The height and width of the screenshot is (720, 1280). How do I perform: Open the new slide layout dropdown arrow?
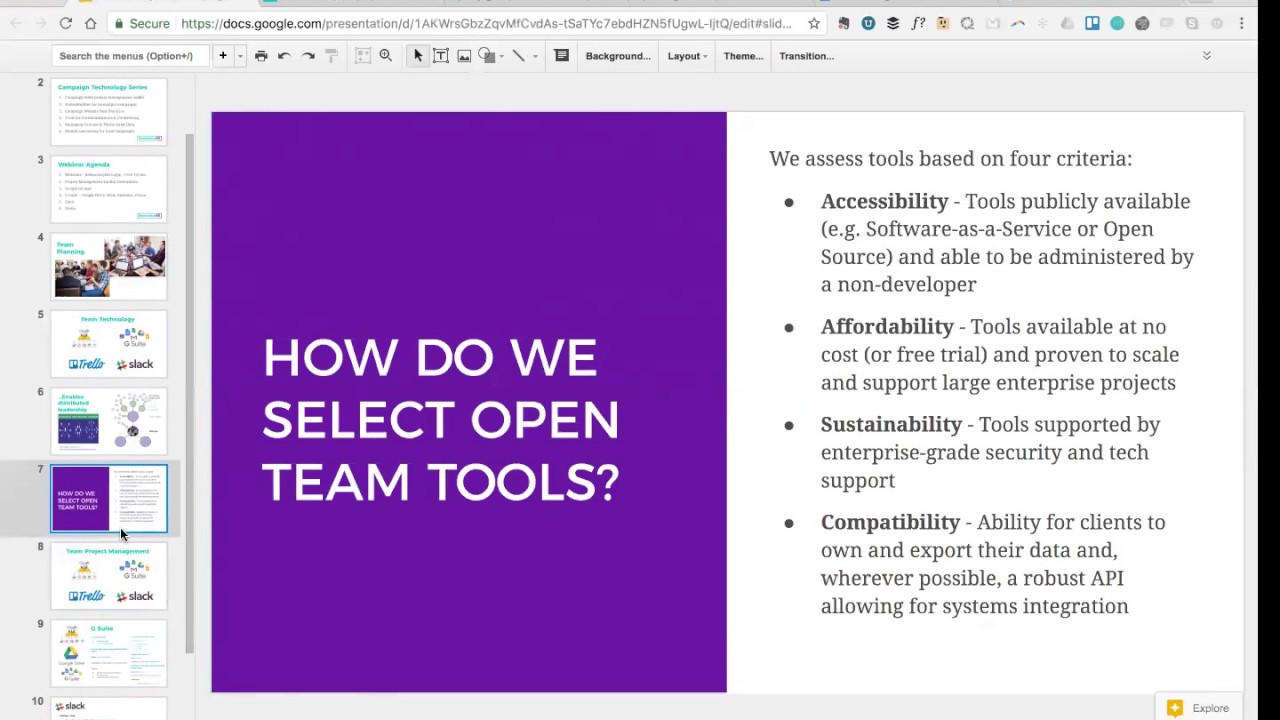240,56
